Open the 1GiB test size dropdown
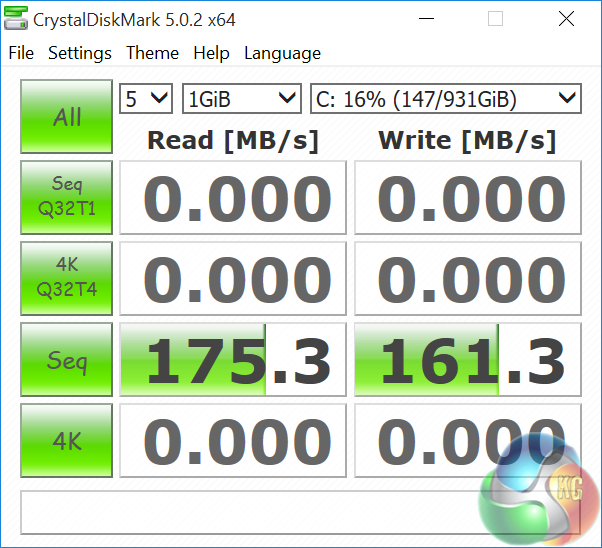Image resolution: width=602 pixels, height=548 pixels. [242, 99]
